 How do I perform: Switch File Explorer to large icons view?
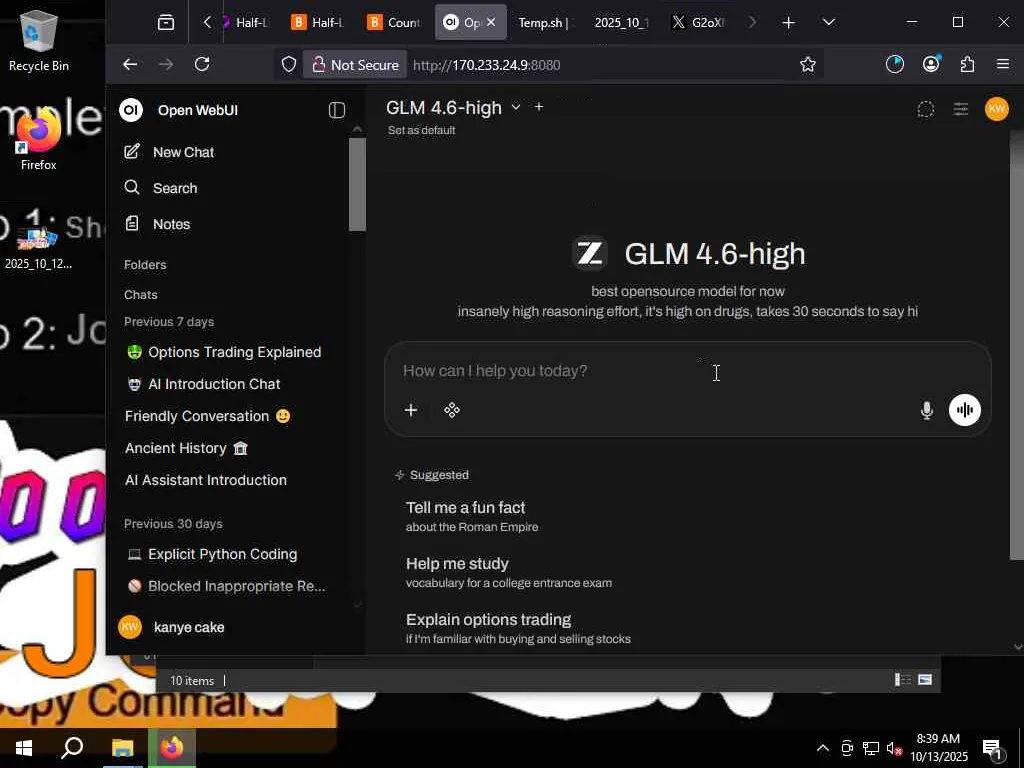[925, 680]
